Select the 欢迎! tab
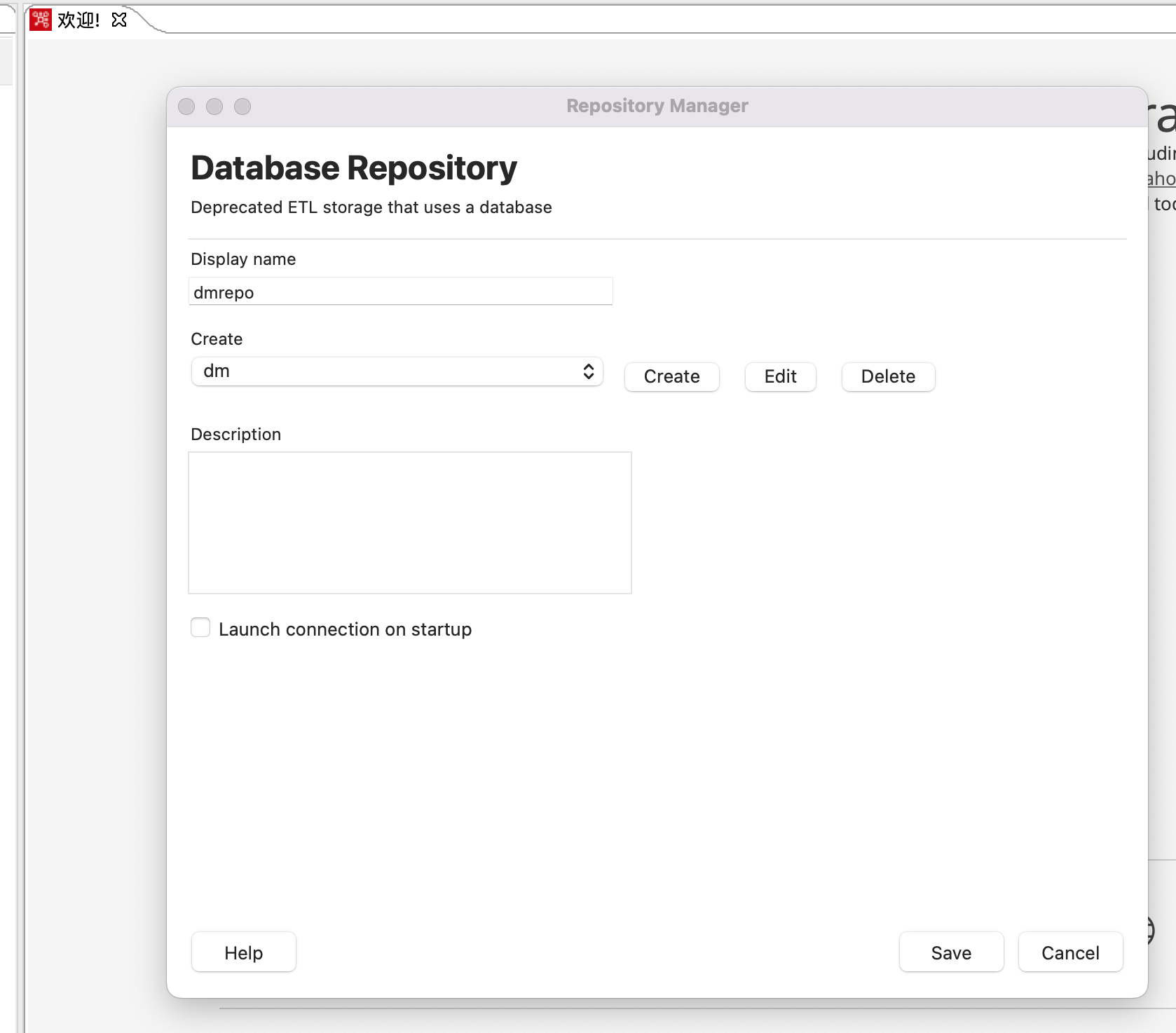The height and width of the screenshot is (1033, 1176). [x=78, y=20]
